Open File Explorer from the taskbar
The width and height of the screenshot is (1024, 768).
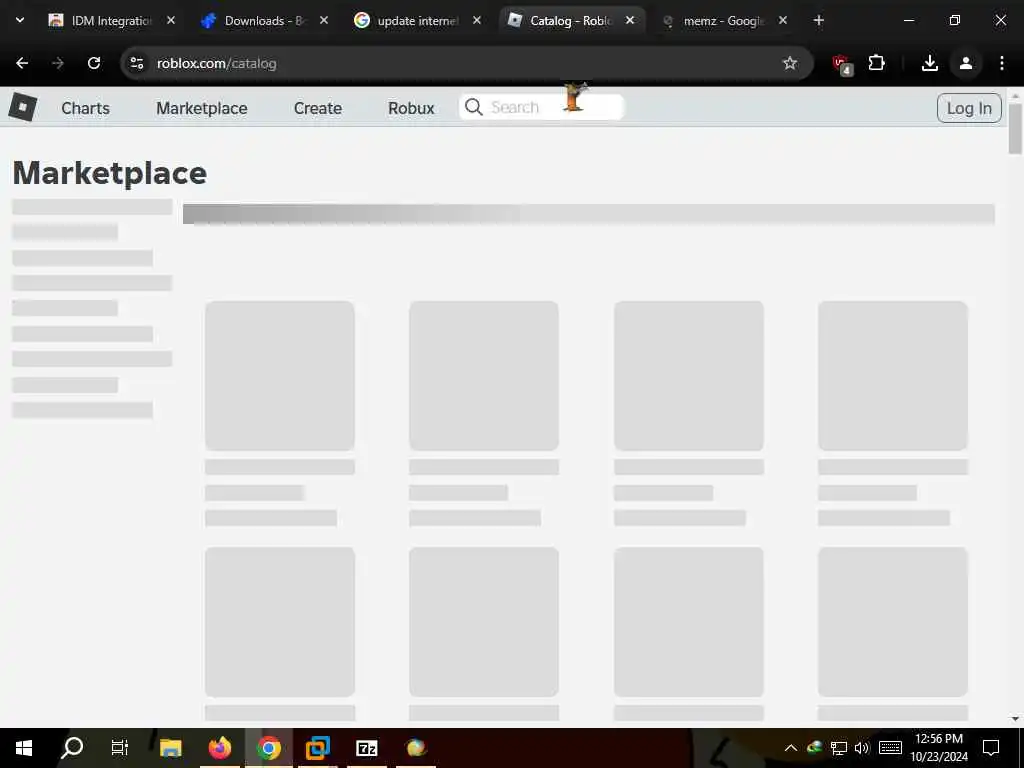click(x=170, y=748)
